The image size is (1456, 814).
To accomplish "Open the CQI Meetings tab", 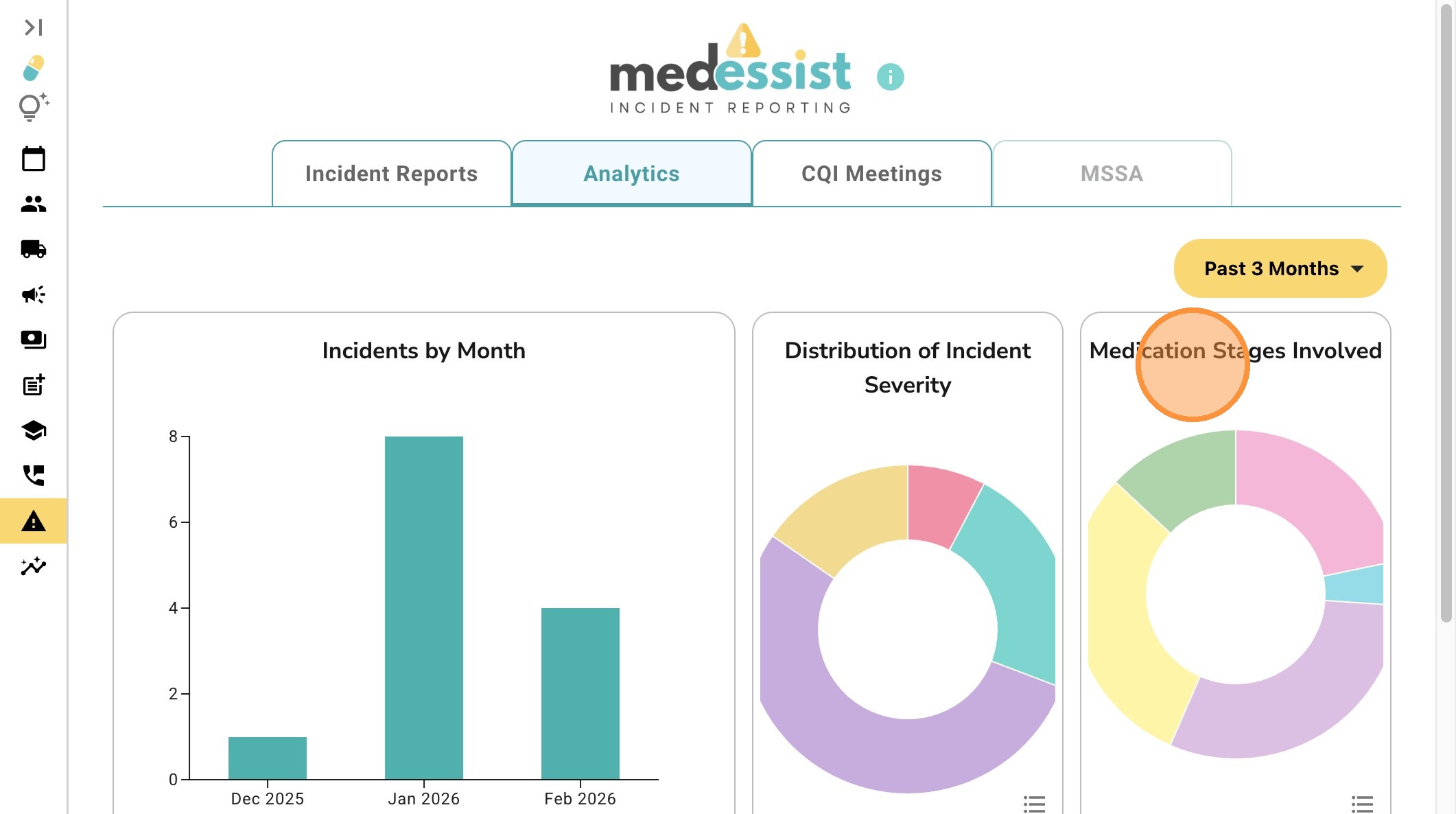I will coord(871,174).
